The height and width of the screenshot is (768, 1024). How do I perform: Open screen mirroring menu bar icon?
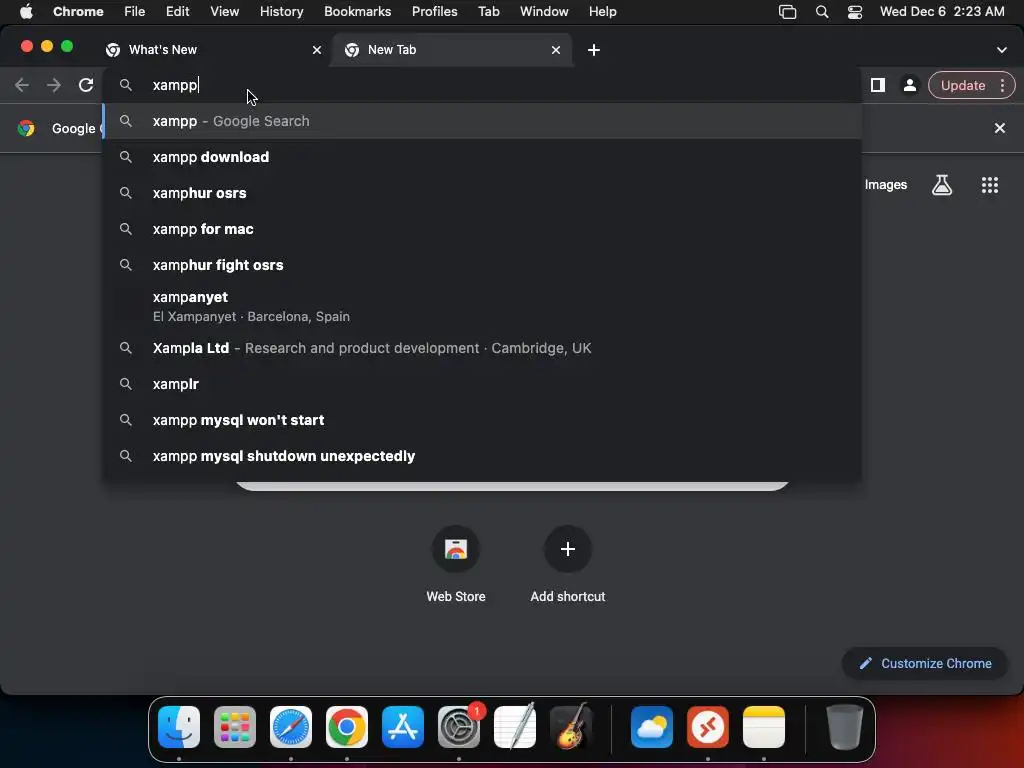click(x=788, y=12)
